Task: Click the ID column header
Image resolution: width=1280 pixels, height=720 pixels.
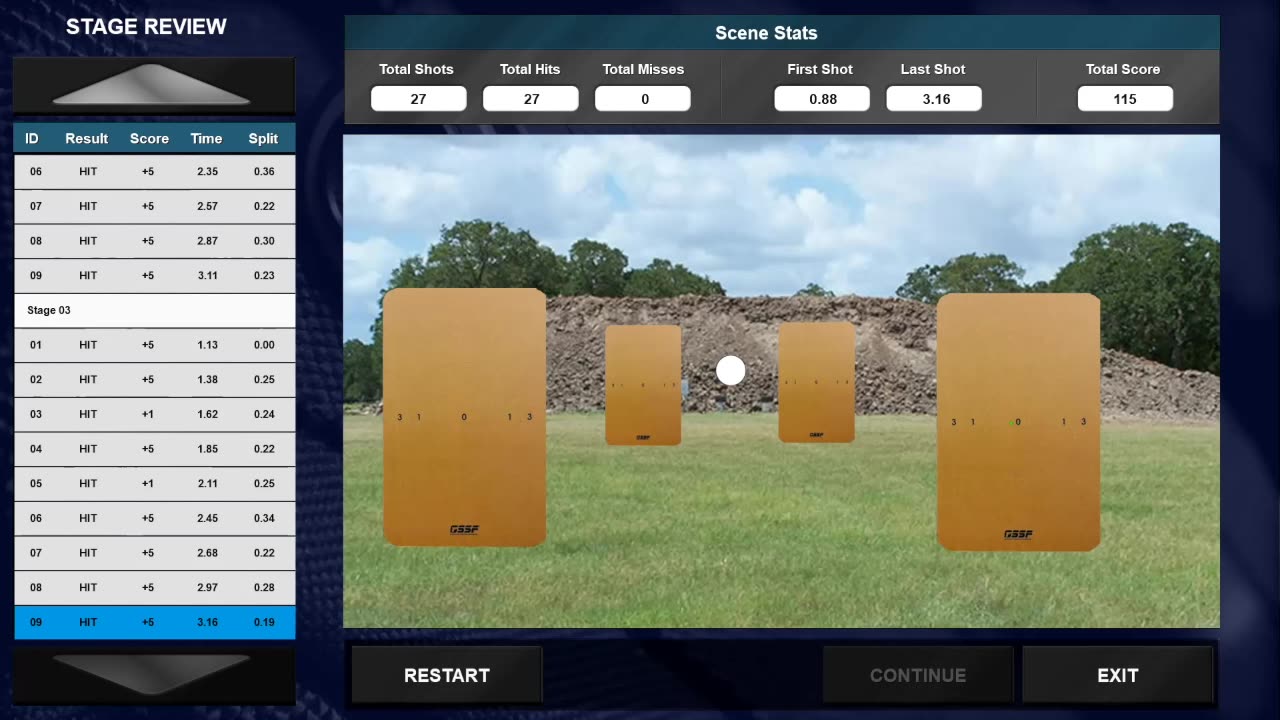Action: point(32,139)
